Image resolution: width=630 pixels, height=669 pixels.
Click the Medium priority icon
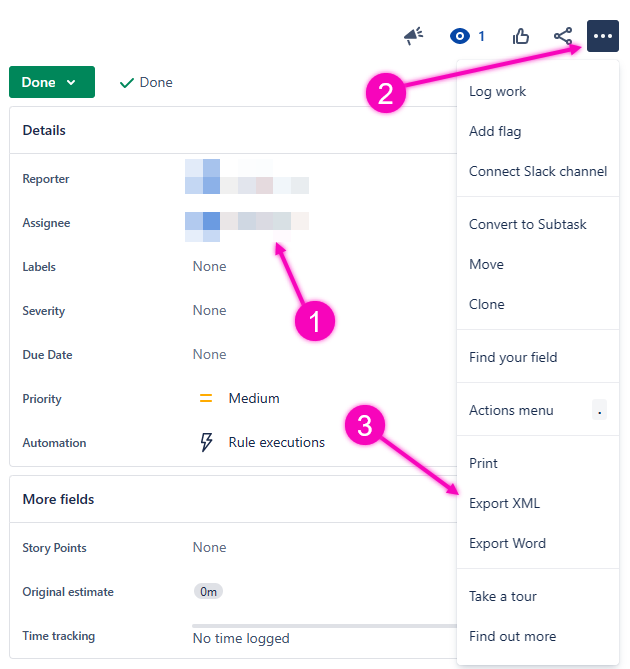point(206,398)
